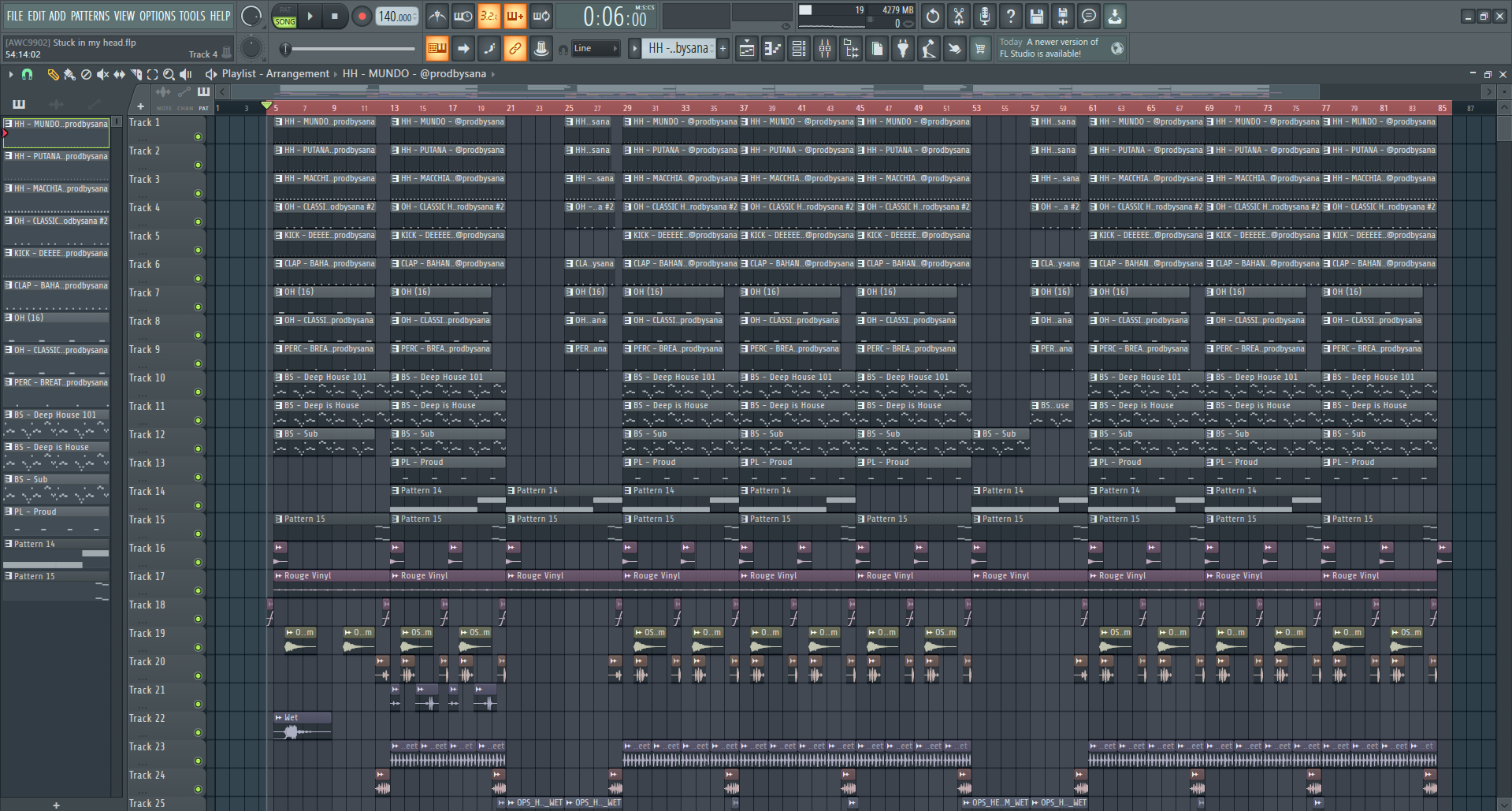Expand the pattern options arrow beside HH -..bysana
The height and width of the screenshot is (811, 1512).
[x=634, y=49]
